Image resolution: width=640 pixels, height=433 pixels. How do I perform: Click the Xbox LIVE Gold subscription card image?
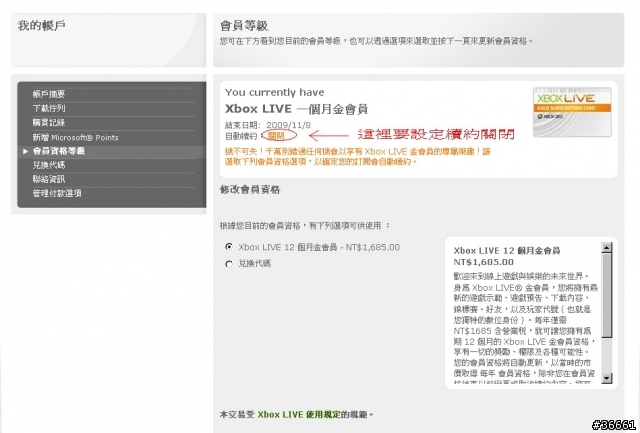pos(572,112)
